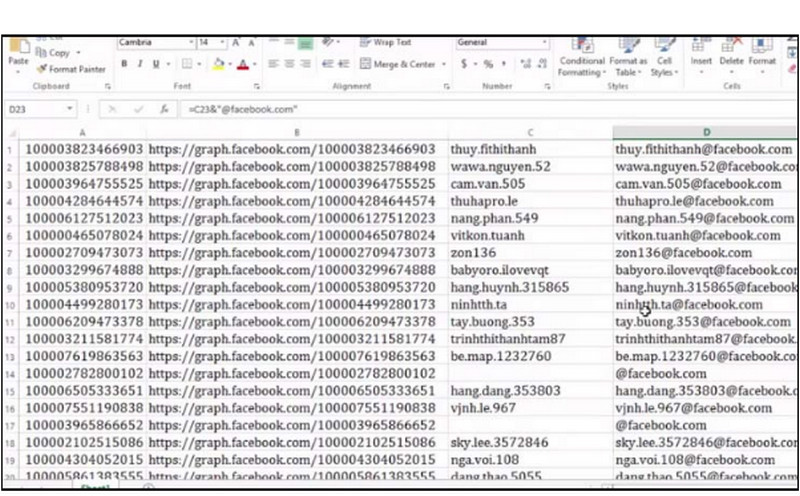Toggle Italic formatting
800x496 pixels.
click(140, 64)
